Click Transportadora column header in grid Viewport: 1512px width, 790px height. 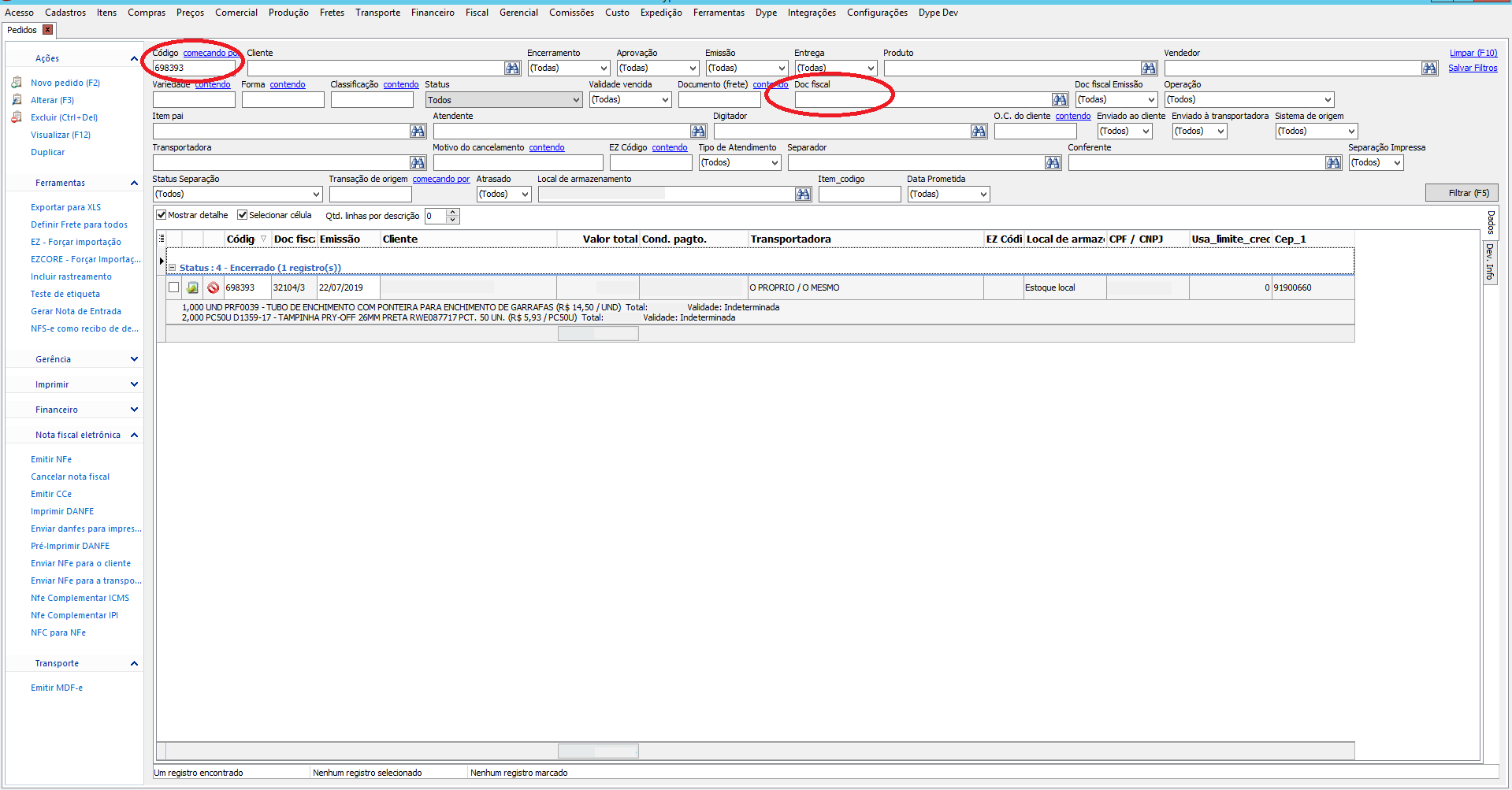pos(865,239)
